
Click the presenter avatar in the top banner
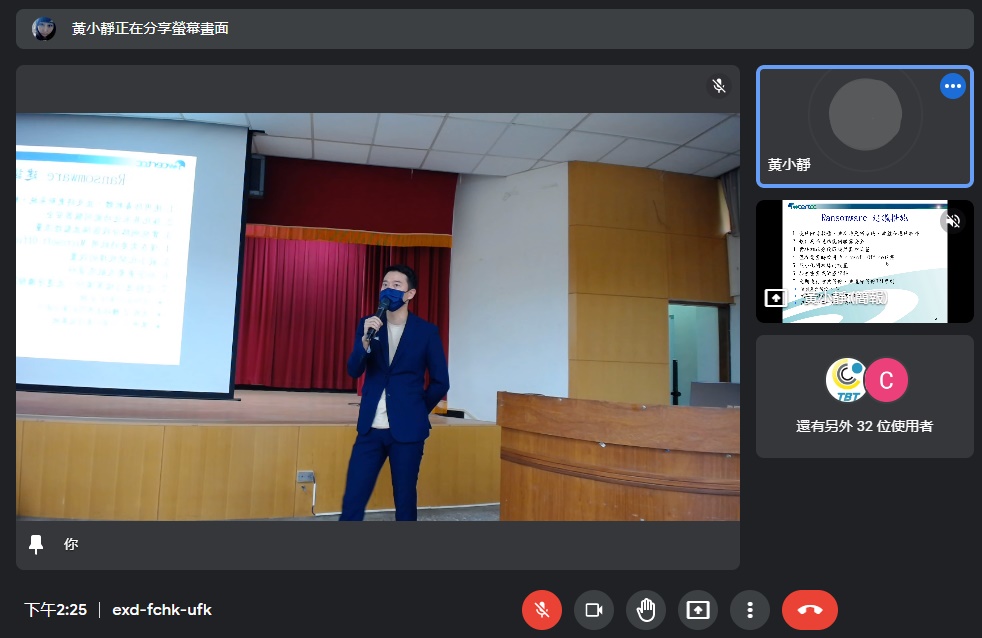44,29
